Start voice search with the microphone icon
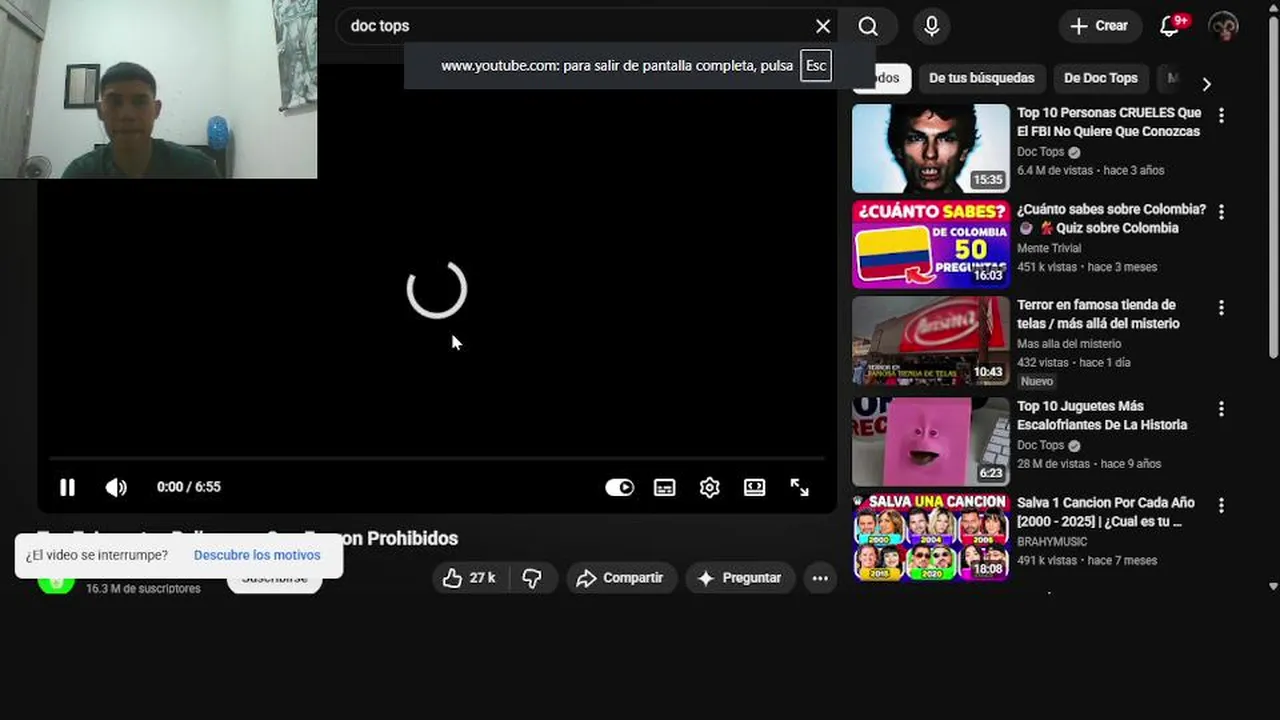1280x720 pixels. (x=931, y=26)
